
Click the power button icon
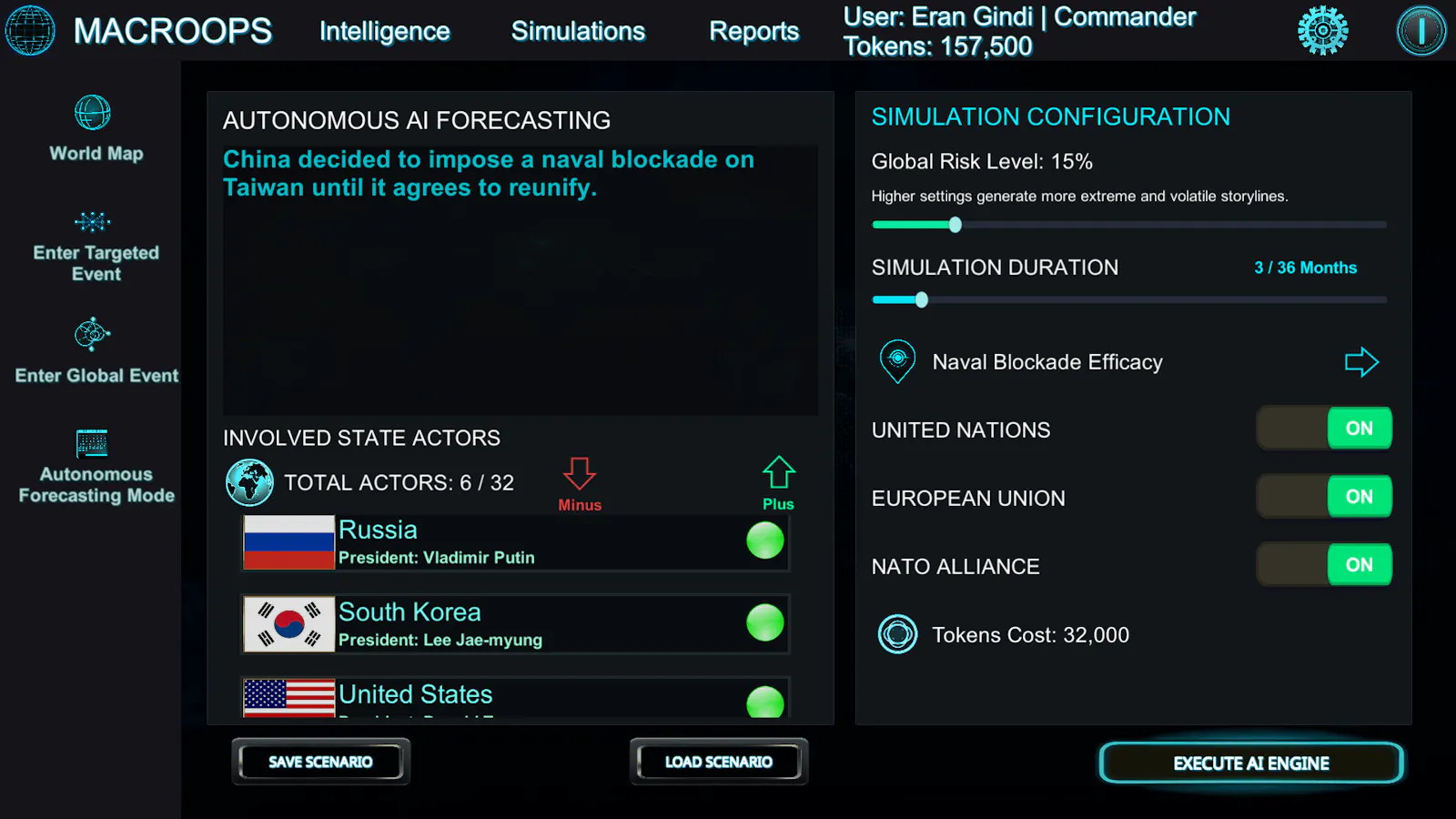point(1421,30)
